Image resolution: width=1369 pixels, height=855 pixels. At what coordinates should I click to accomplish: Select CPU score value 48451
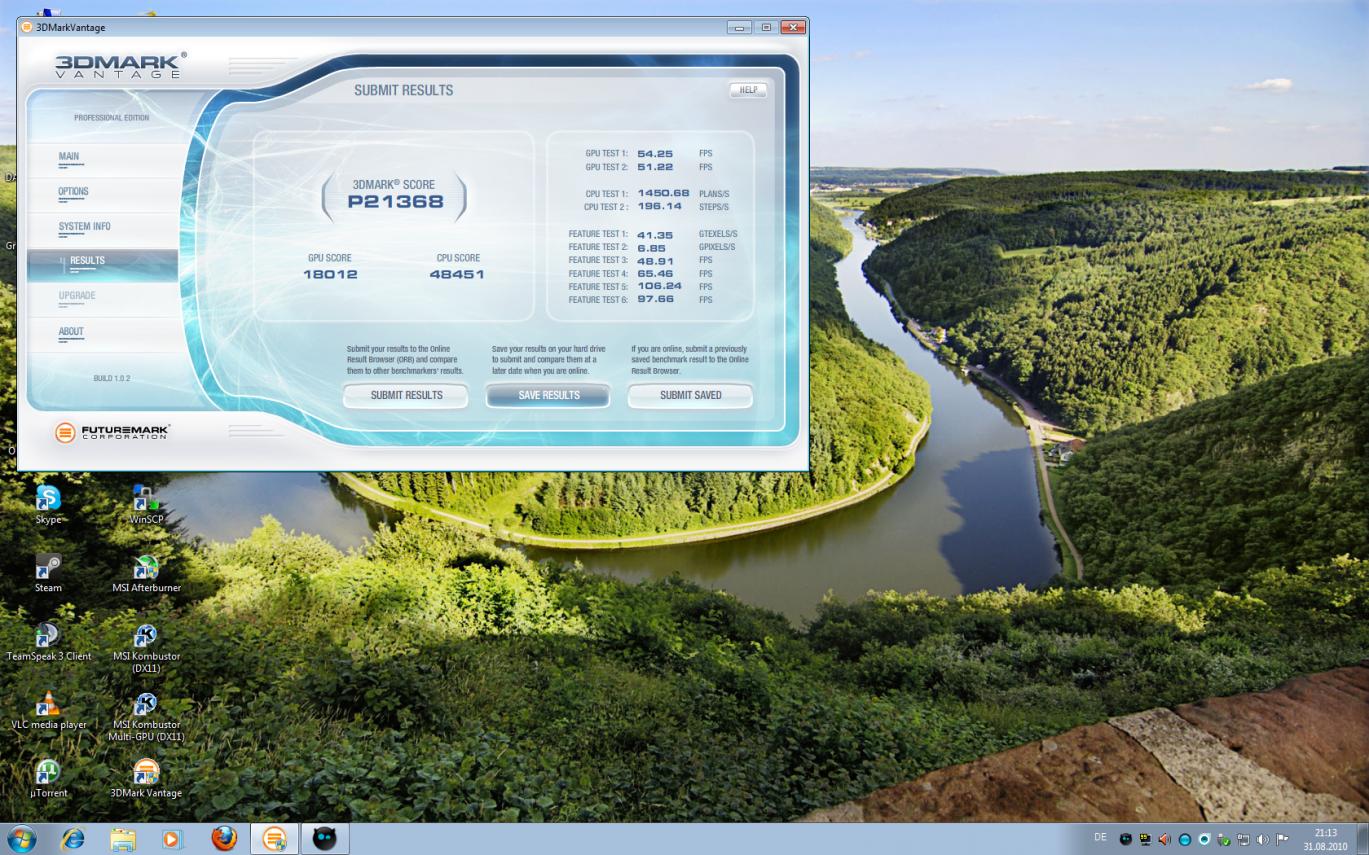click(x=457, y=274)
